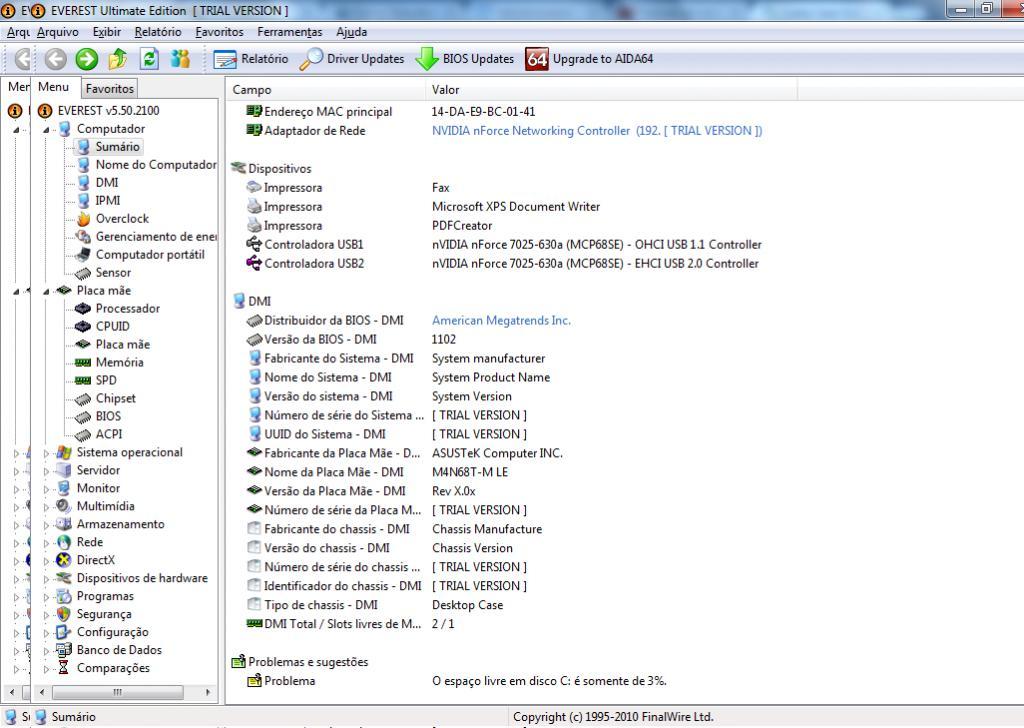Expand the Multimídia node
The height and width of the screenshot is (728, 1024).
(x=46, y=507)
